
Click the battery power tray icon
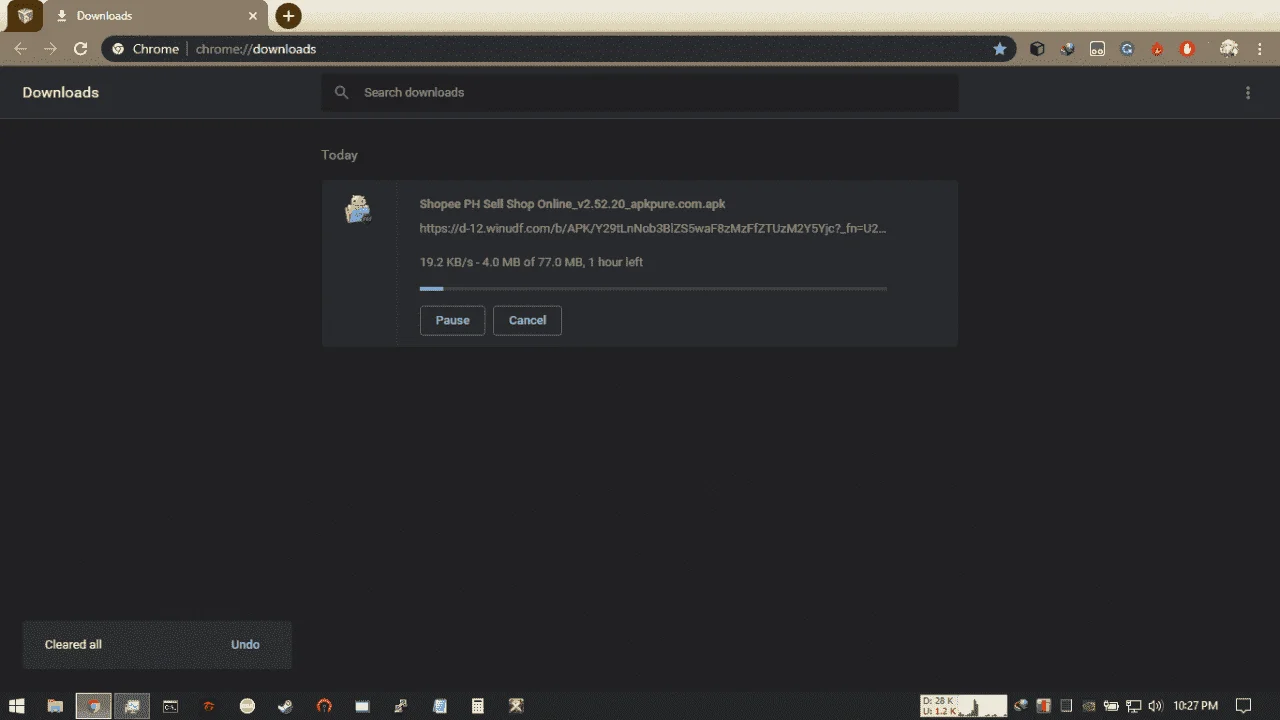pos(1111,706)
